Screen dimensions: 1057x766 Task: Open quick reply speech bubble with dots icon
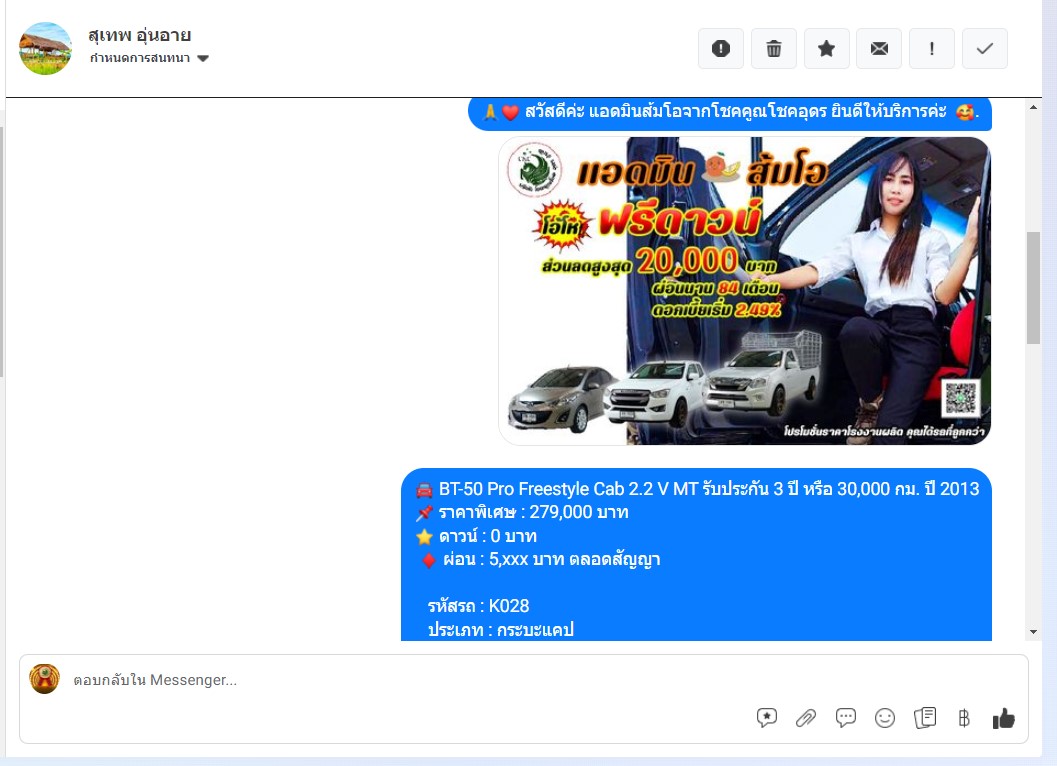click(x=845, y=718)
